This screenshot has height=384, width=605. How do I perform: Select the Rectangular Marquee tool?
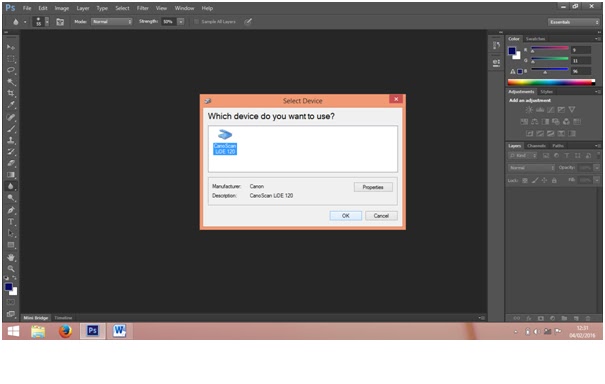(x=11, y=59)
